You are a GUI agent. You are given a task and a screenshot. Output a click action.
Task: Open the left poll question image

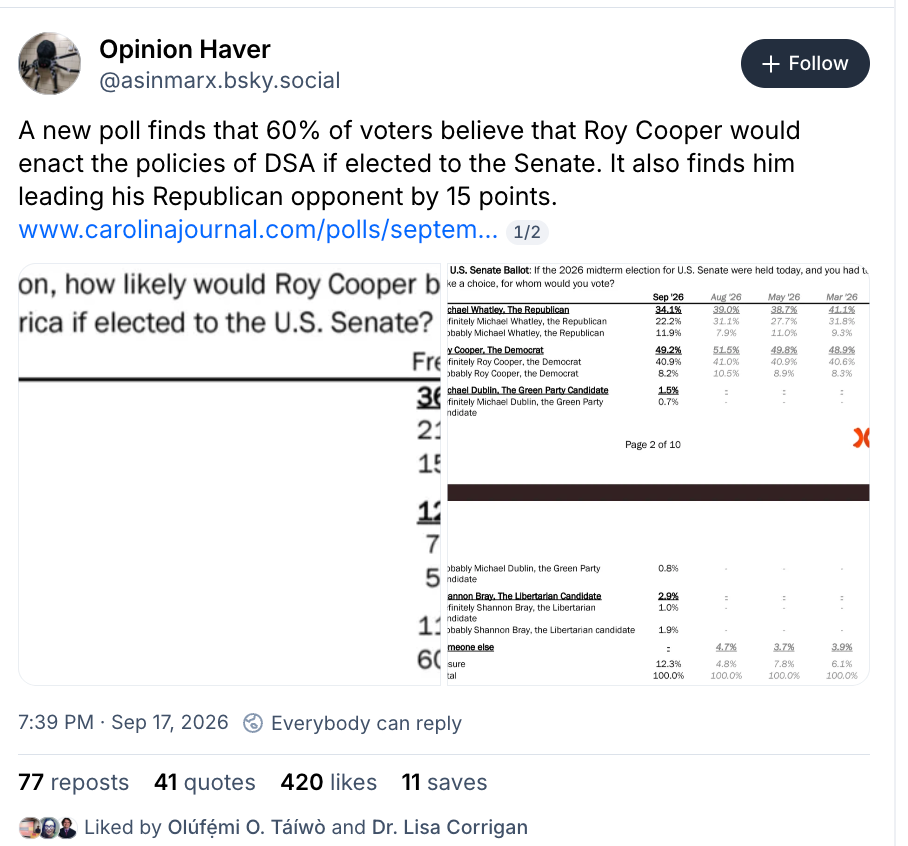point(229,474)
